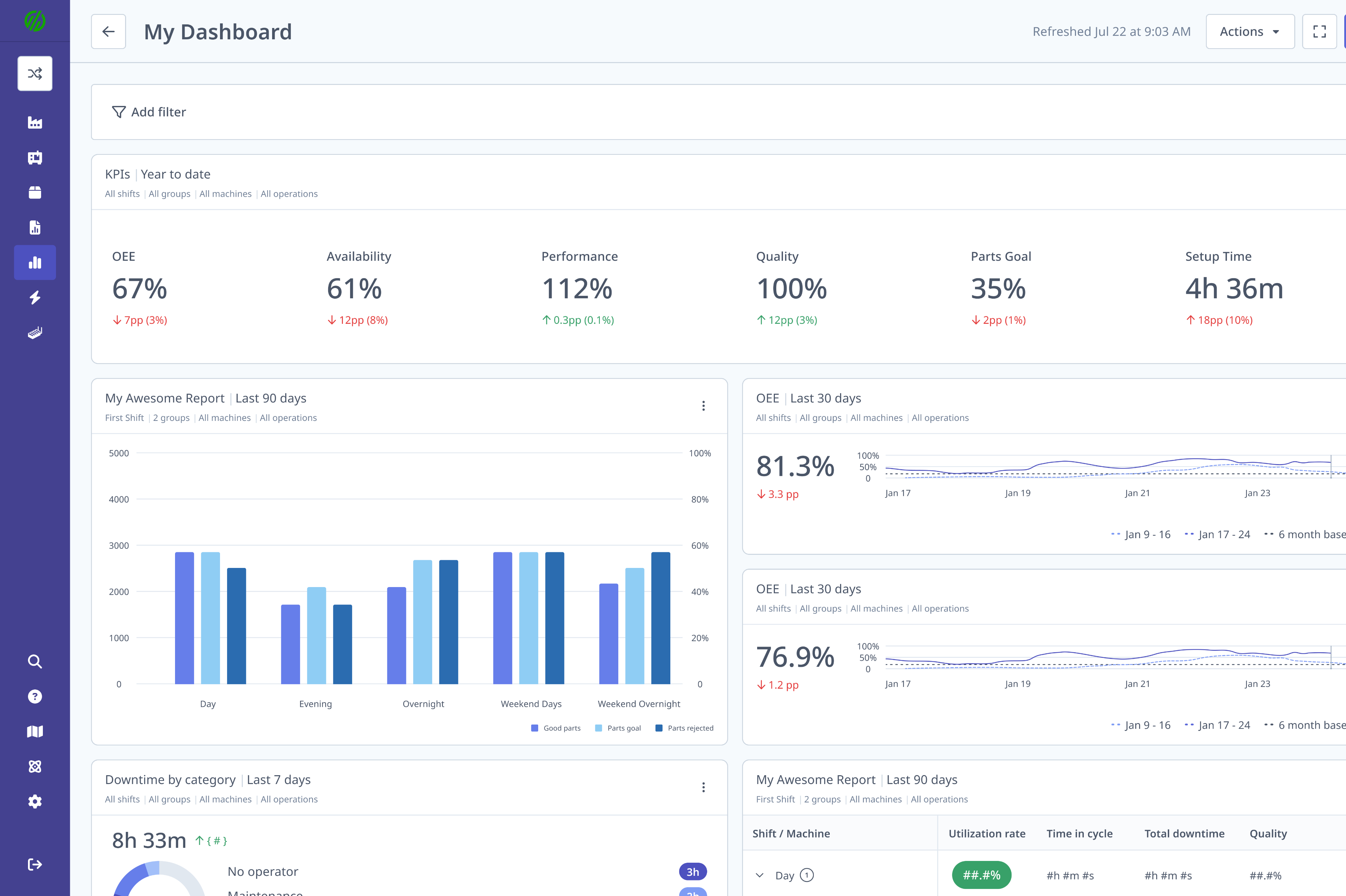This screenshot has height=896, width=1346.
Task: Click Jan 9 - 16 legend in 81.3% card
Action: (1141, 534)
